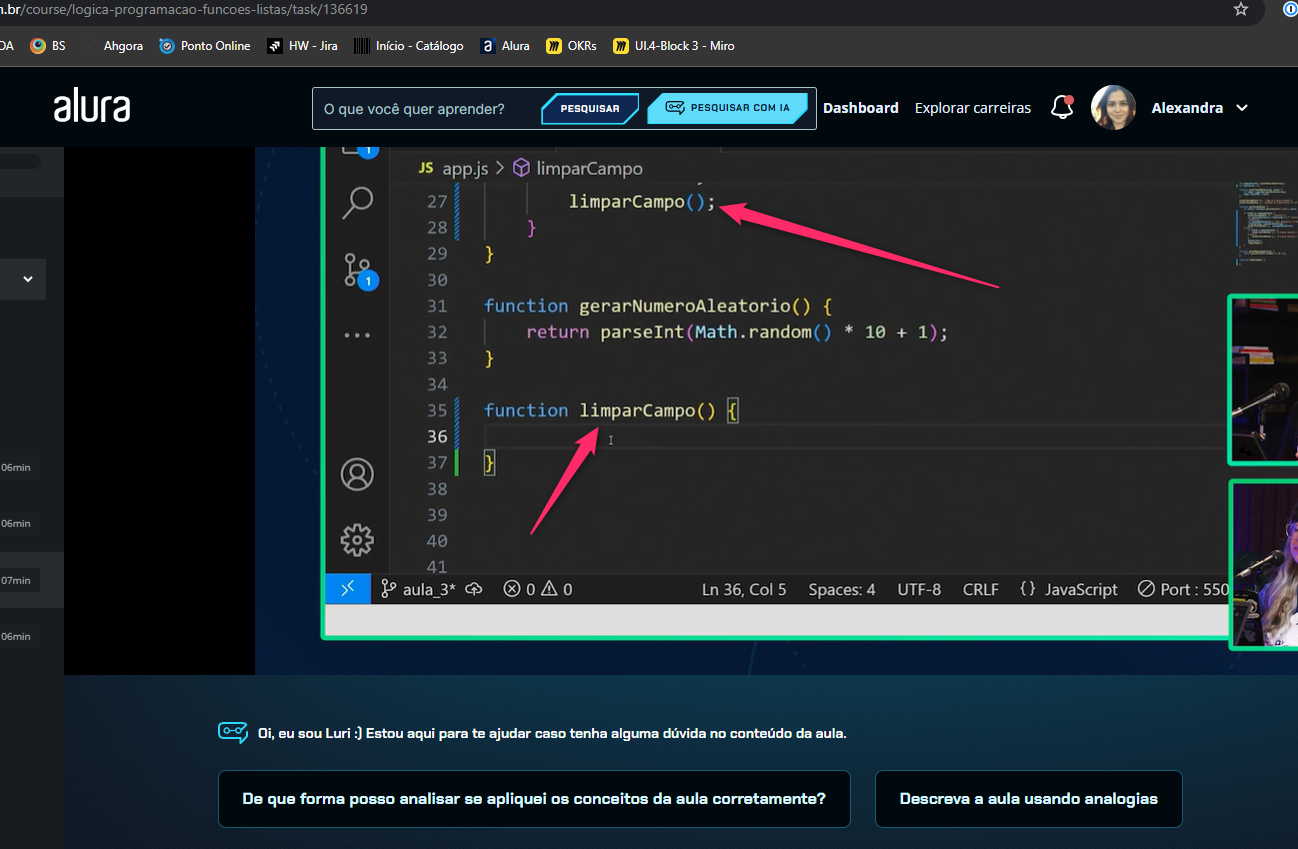
Task: Open Explorar carreiras in the navigation
Action: tap(972, 108)
